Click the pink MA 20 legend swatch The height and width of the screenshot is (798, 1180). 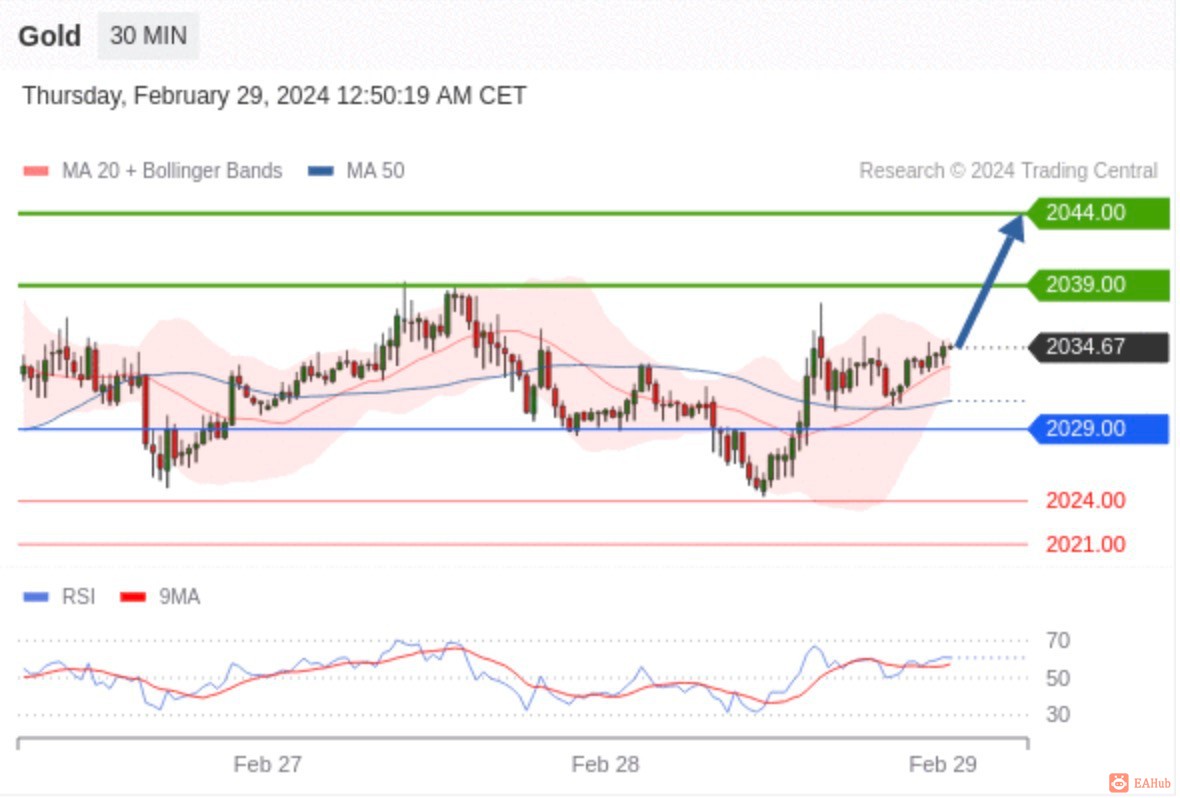(36, 171)
